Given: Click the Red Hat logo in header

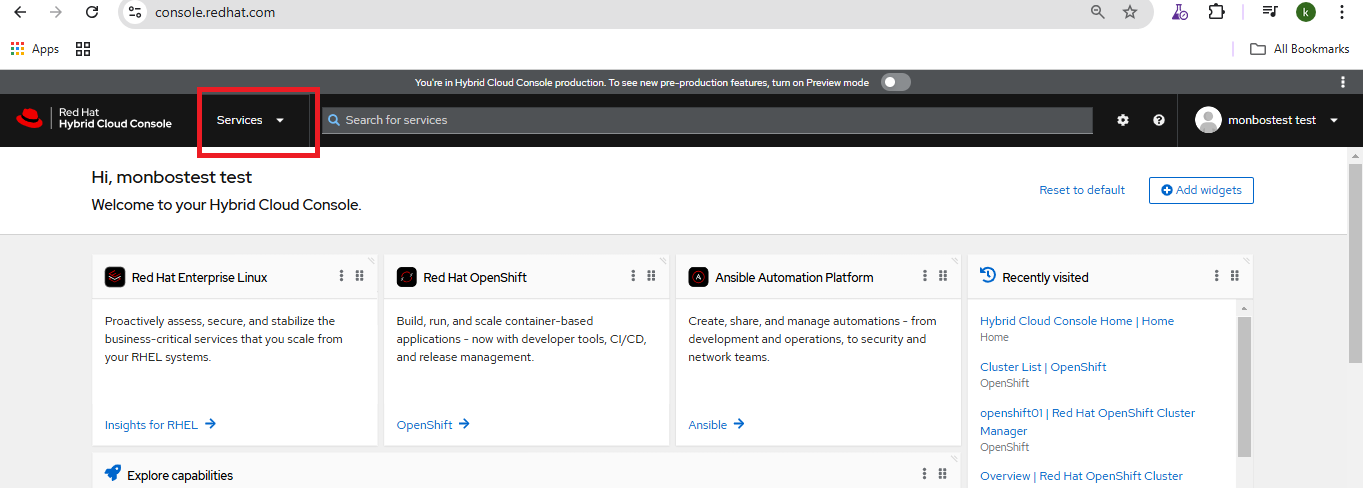Looking at the screenshot, I should pyautogui.click(x=30, y=119).
